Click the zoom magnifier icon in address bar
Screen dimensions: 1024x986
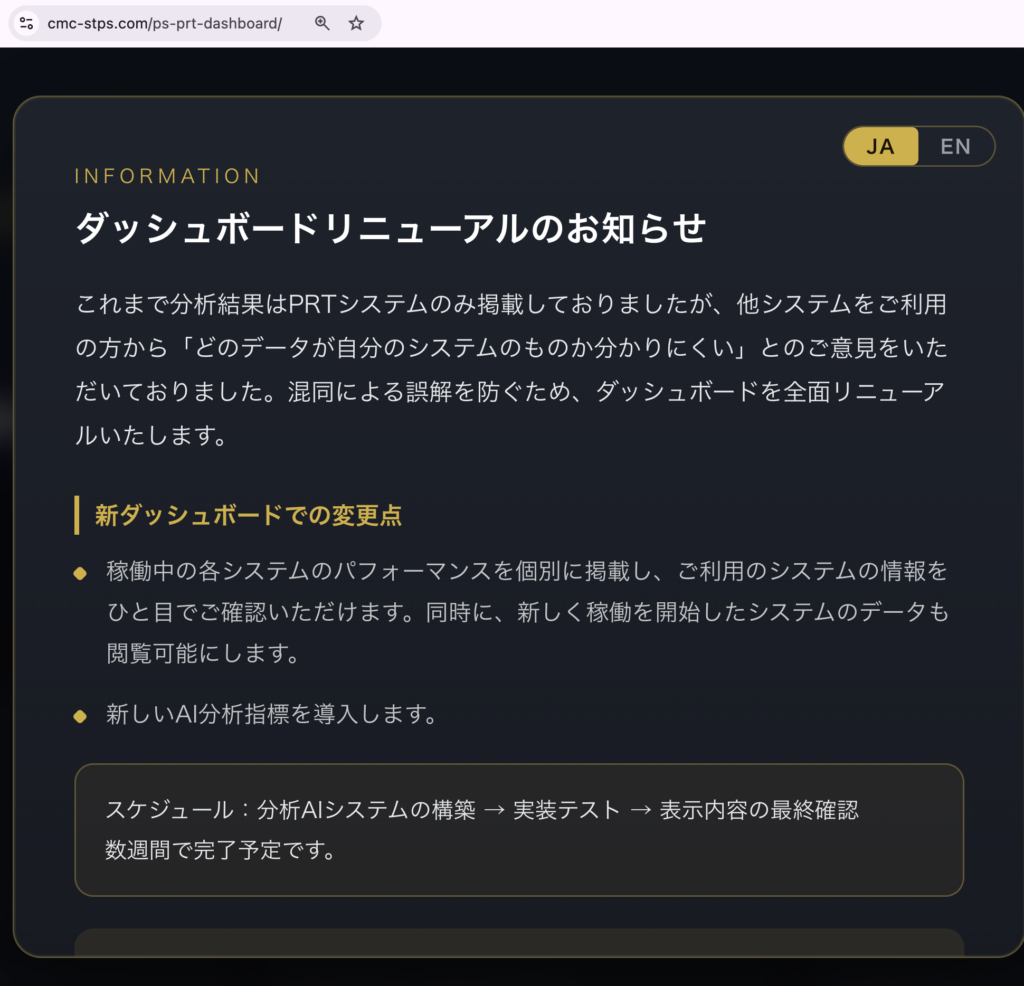(322, 24)
